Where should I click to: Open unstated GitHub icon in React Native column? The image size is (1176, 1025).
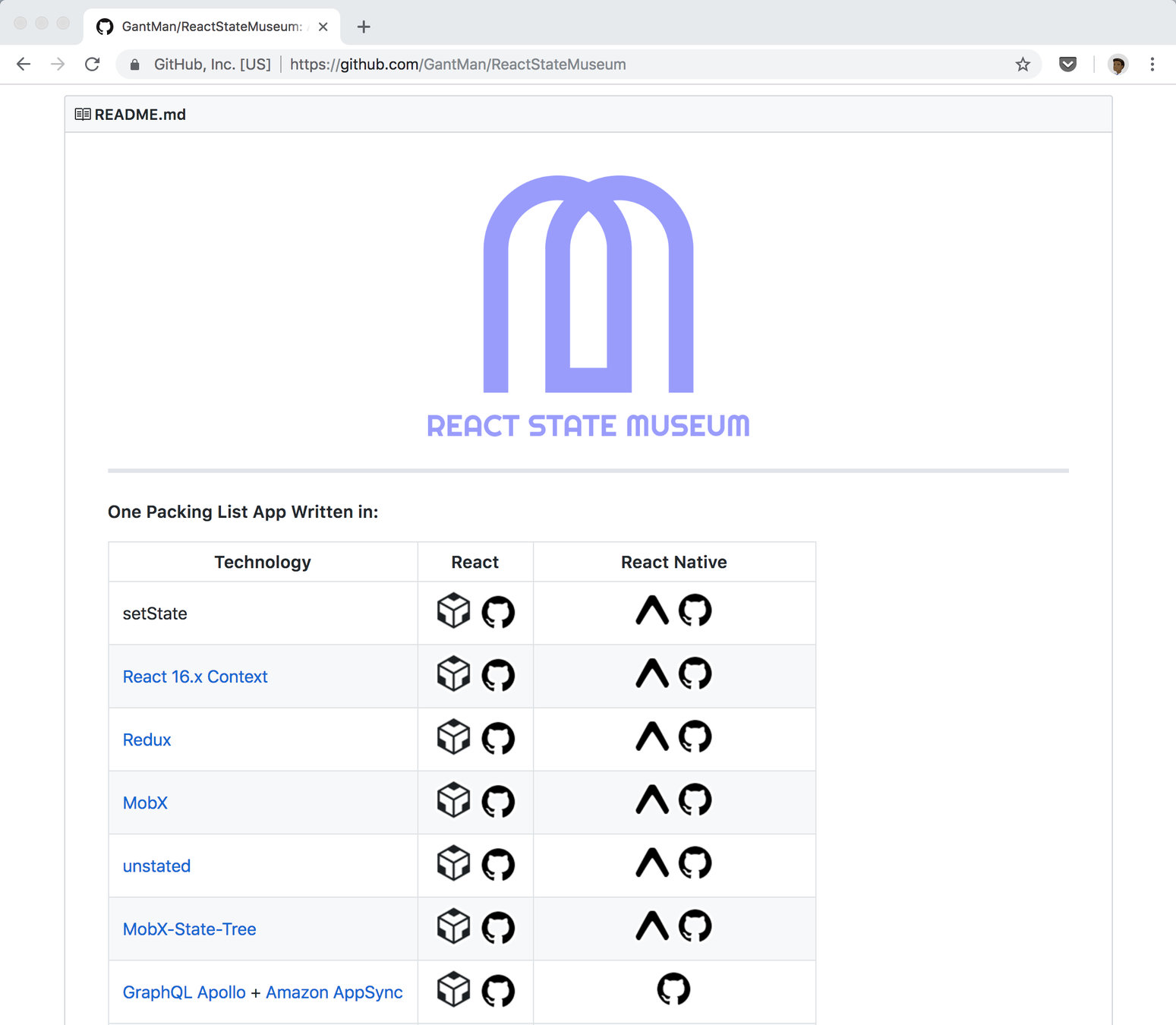point(695,862)
